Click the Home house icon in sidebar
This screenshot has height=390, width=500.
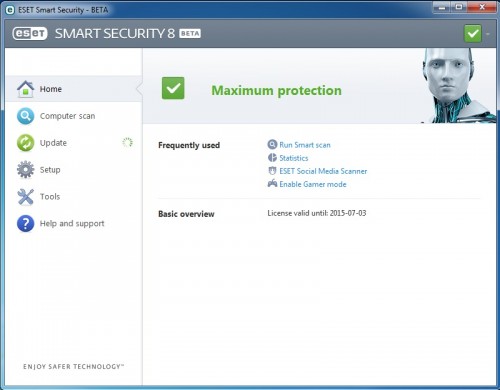point(26,89)
